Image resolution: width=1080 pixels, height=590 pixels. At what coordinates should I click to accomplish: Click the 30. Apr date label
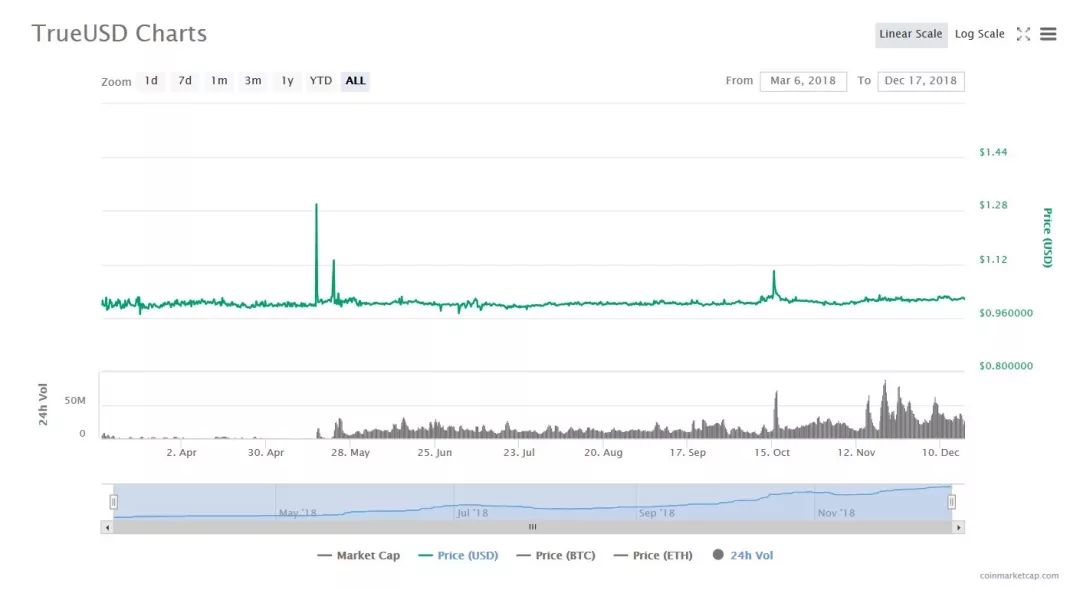pos(266,453)
